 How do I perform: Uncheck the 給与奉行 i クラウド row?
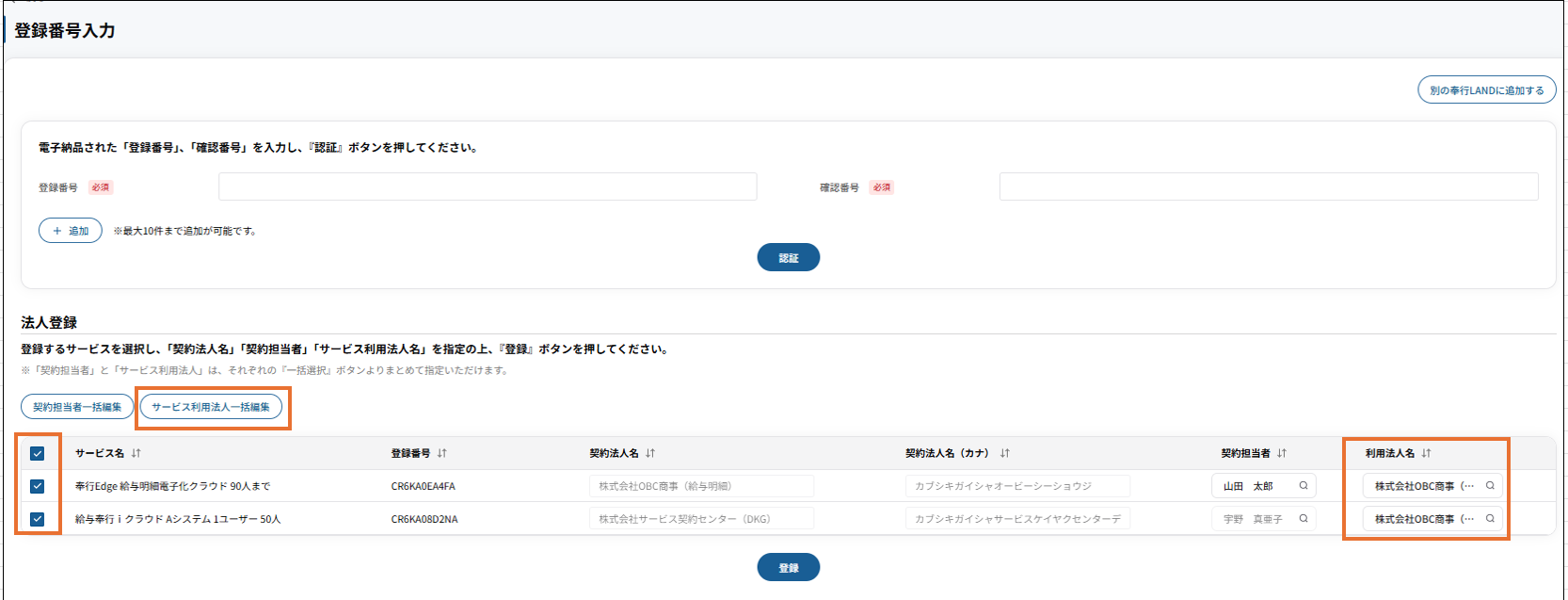coord(38,519)
